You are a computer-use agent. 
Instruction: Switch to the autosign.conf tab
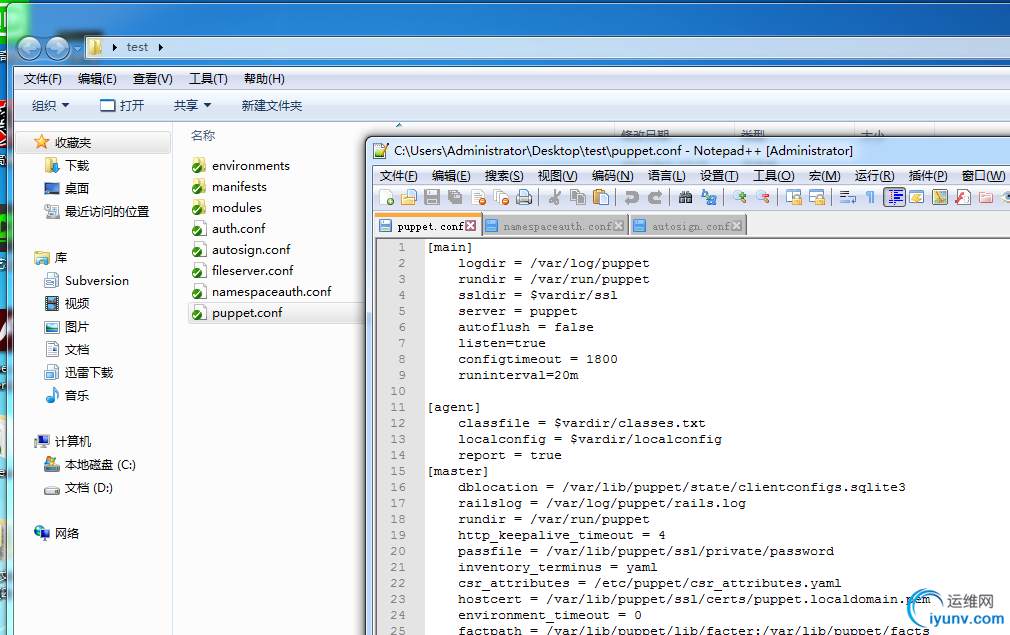[690, 226]
